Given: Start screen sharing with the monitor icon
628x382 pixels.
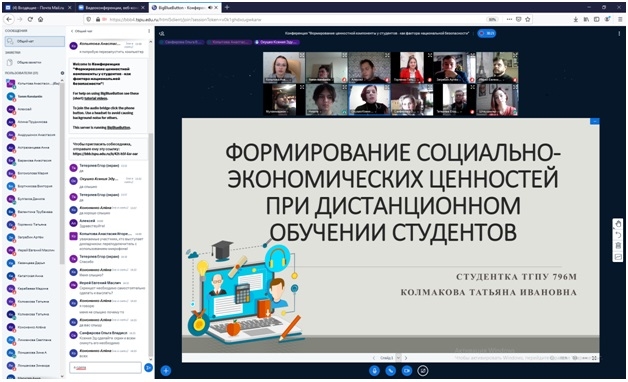Looking at the screenshot, I should (x=423, y=370).
